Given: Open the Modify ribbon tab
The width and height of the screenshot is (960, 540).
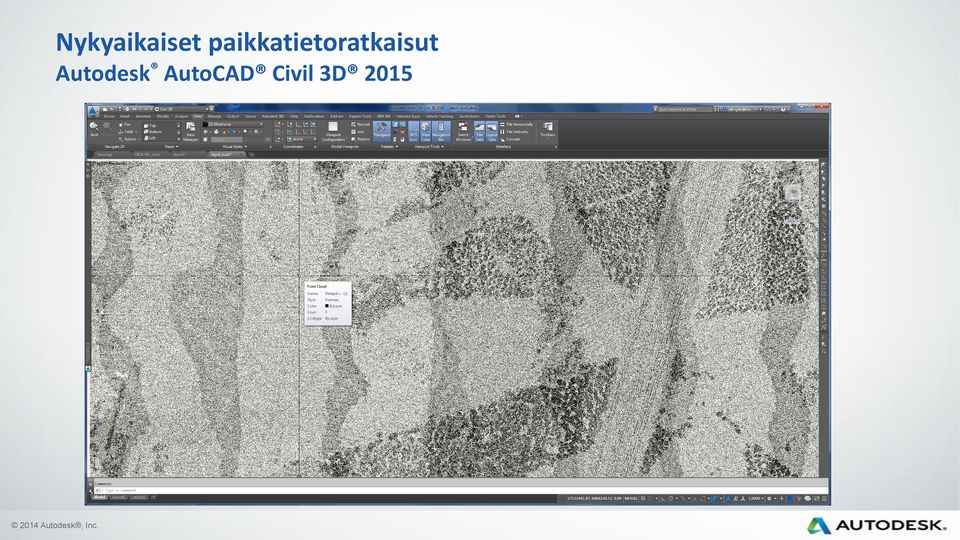Looking at the screenshot, I should click(163, 116).
